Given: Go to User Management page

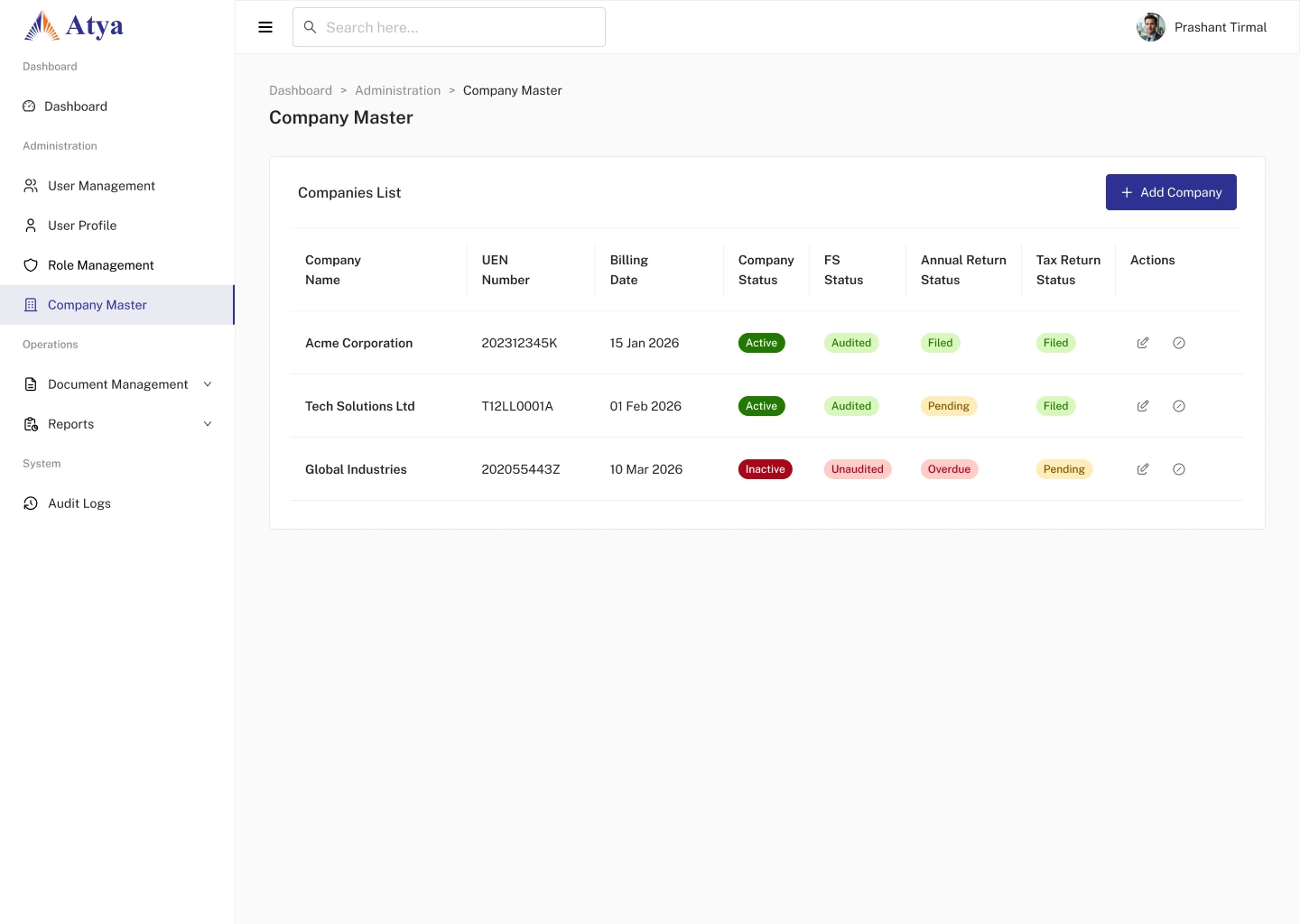Looking at the screenshot, I should tap(117, 186).
